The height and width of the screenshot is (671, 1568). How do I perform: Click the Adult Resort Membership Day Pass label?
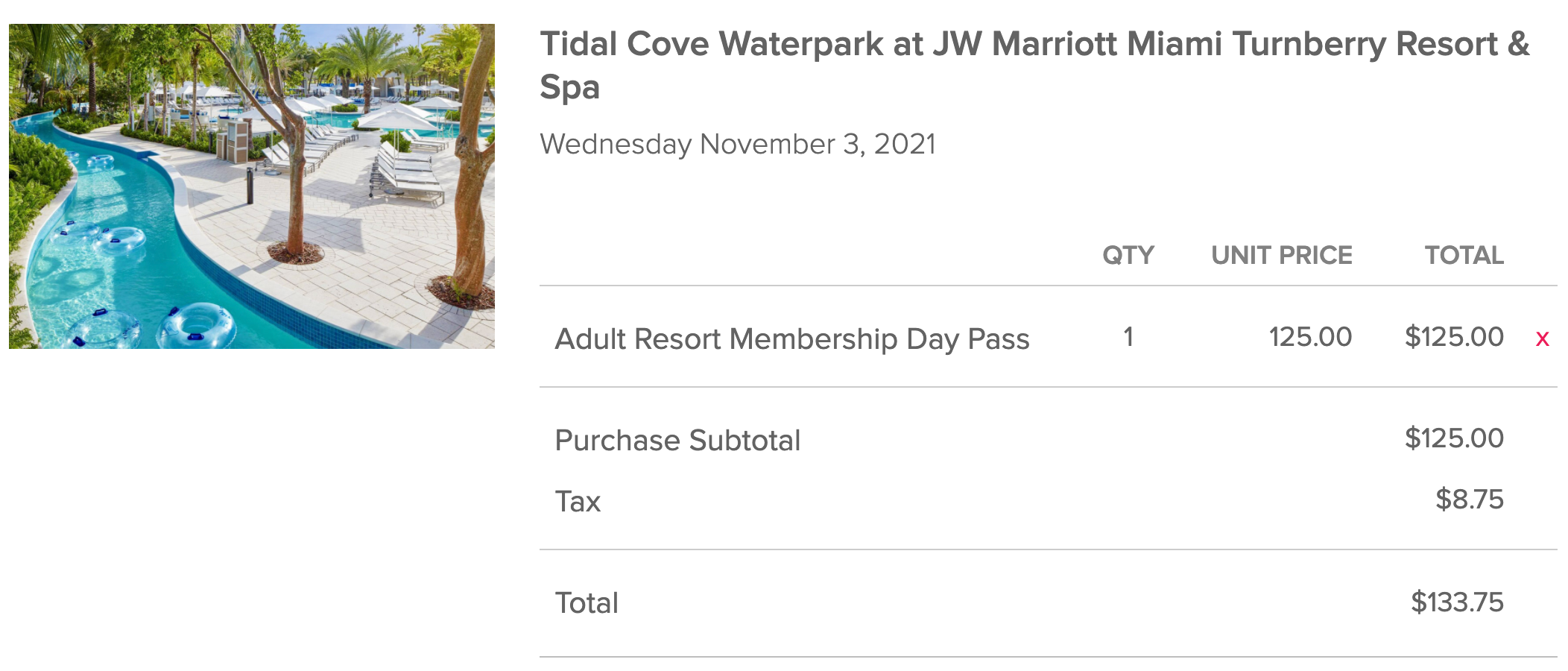click(792, 338)
